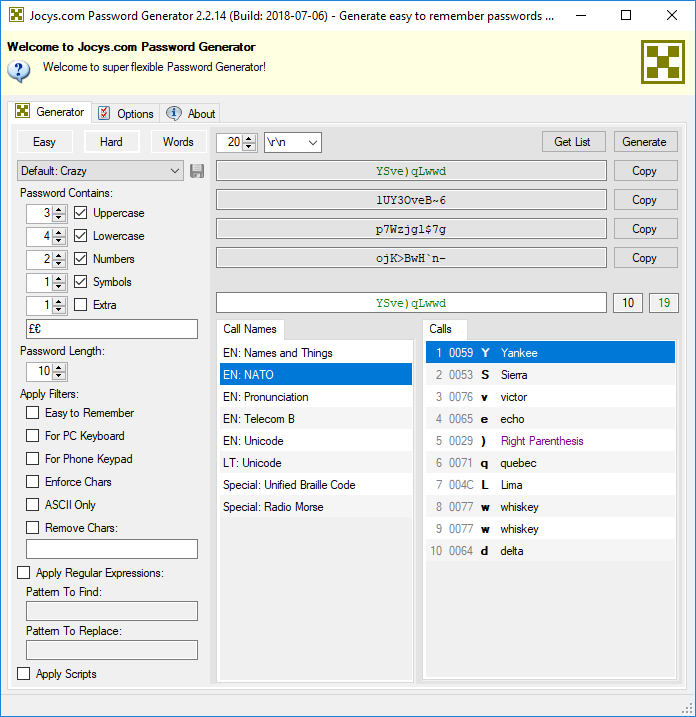The height and width of the screenshot is (717, 696).
Task: Switch to the Generator tab
Action: click(50, 112)
